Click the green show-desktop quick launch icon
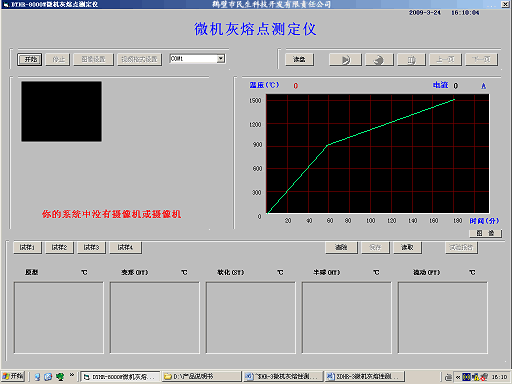513x385 pixels. tap(60, 377)
